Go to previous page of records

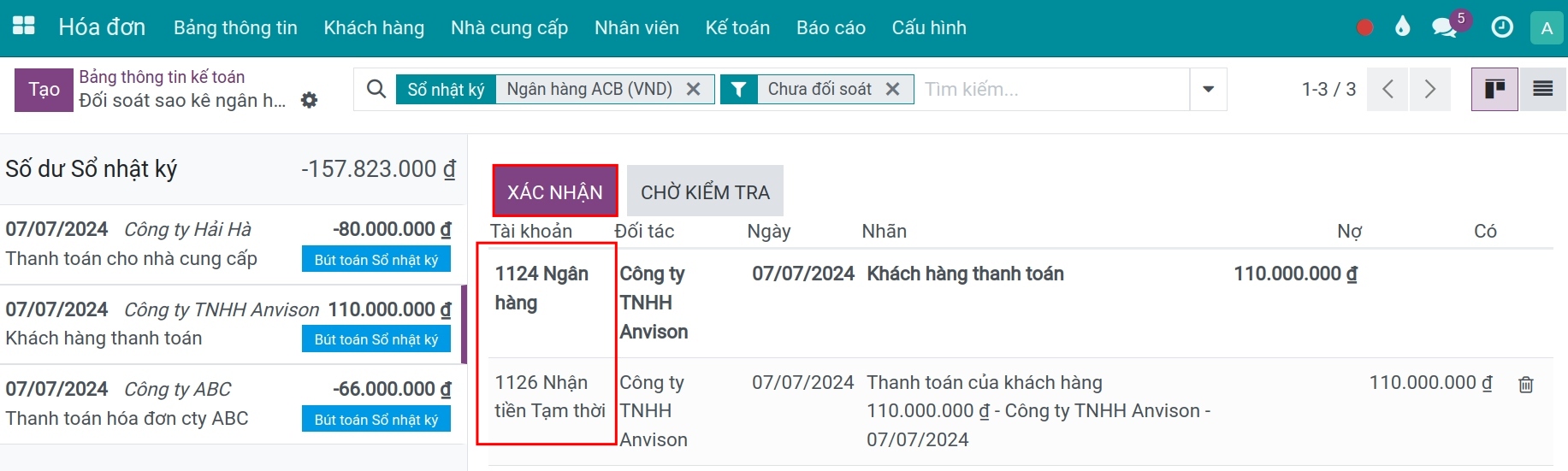click(x=1388, y=89)
